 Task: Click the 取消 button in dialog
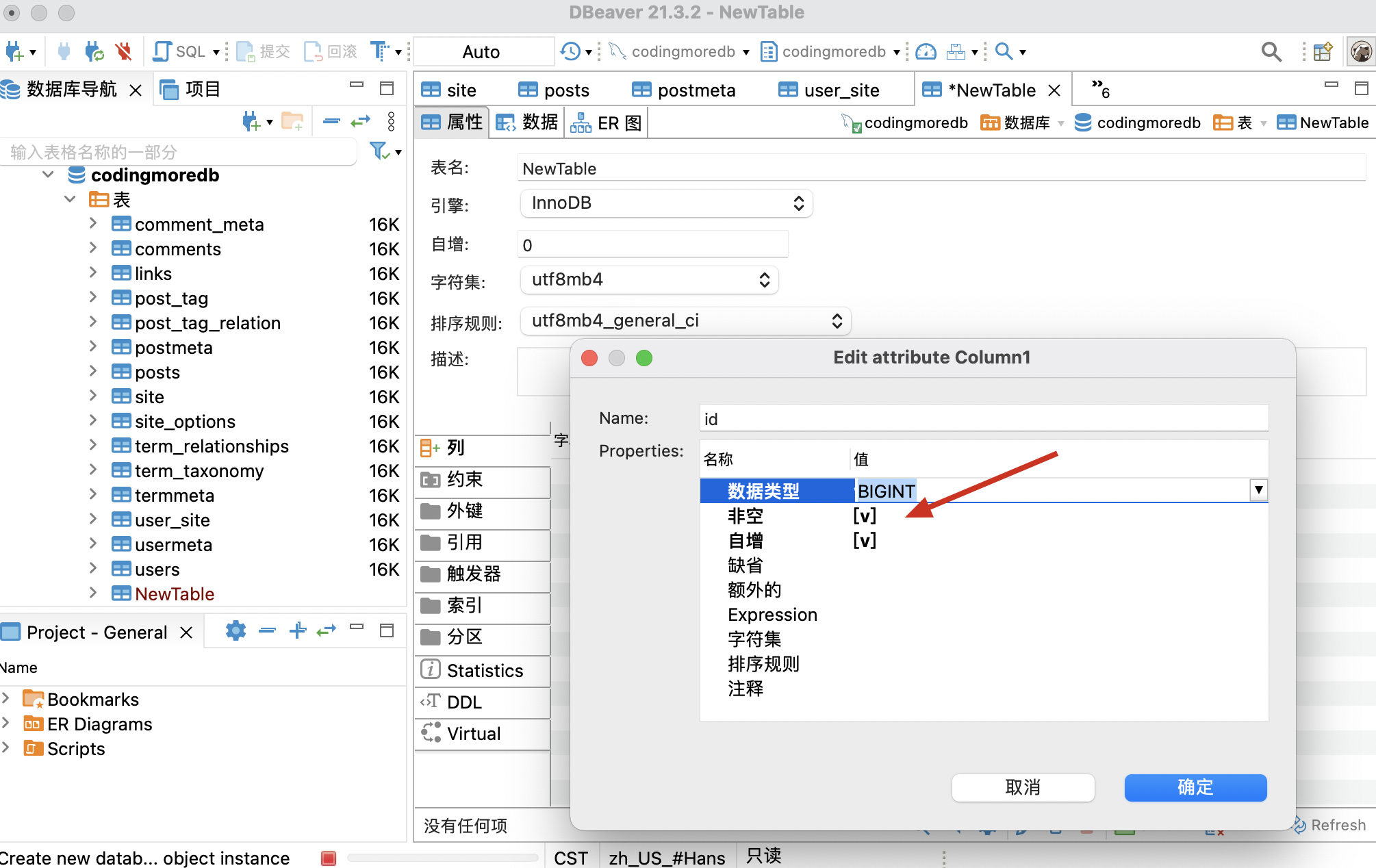(1023, 787)
